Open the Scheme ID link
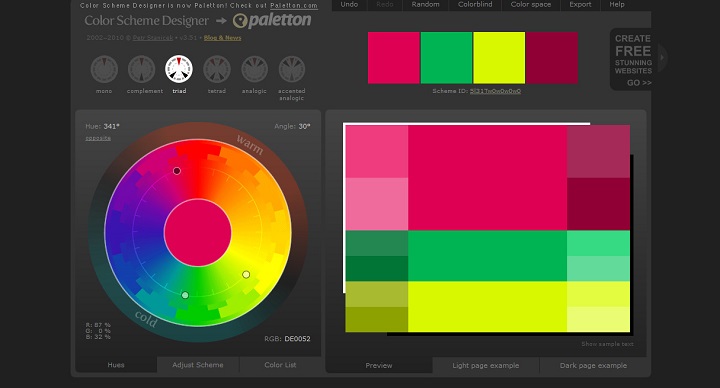Screen dimensions: 720x388 point(495,91)
